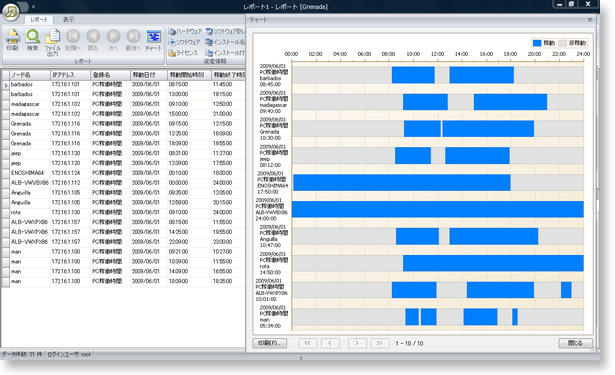This screenshot has width=615, height=375.
Task: Click the 閉じる button in chart dialog
Action: 575,343
